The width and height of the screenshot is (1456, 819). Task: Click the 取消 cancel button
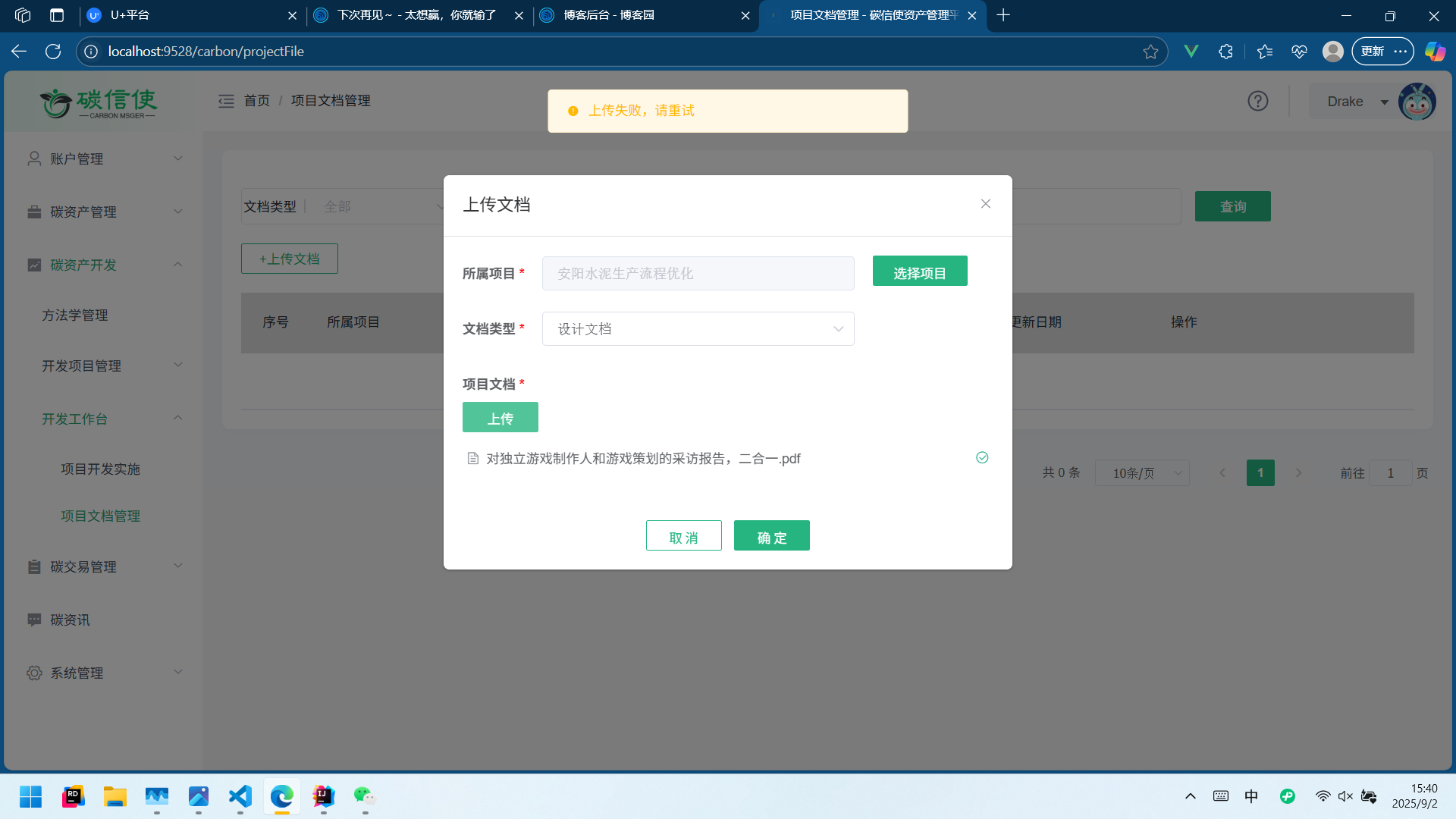pos(683,536)
